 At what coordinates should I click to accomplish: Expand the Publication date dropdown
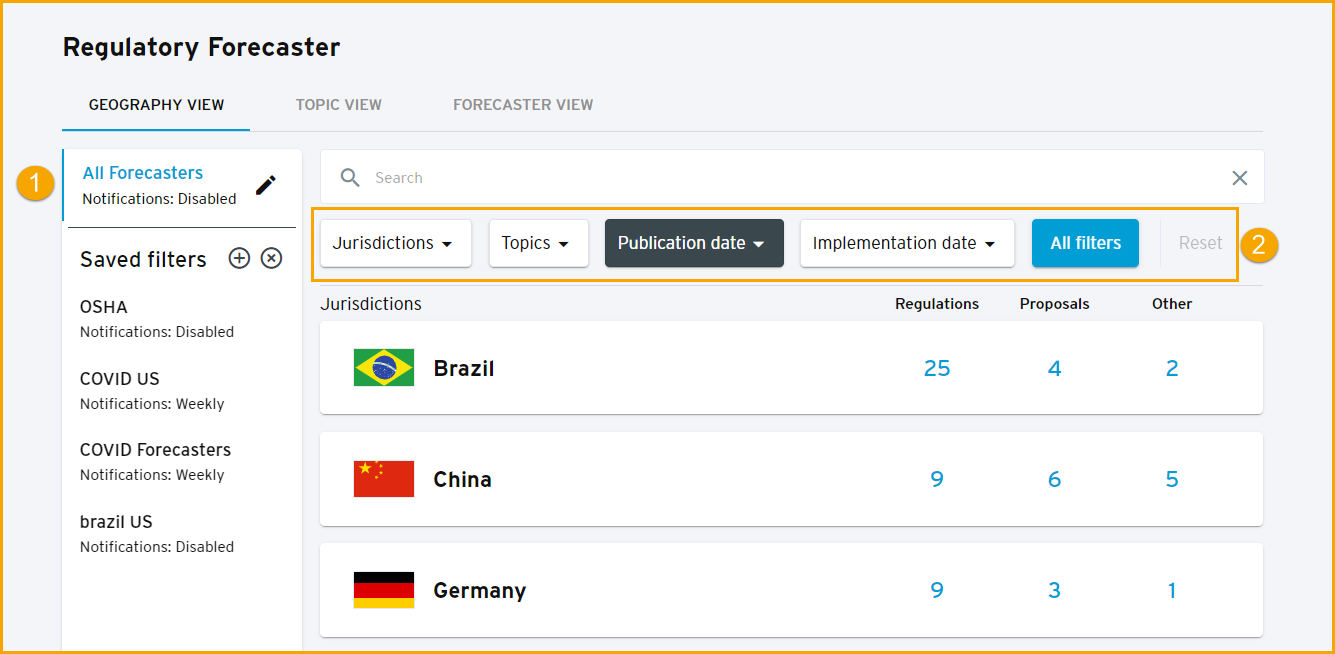pyautogui.click(x=694, y=243)
